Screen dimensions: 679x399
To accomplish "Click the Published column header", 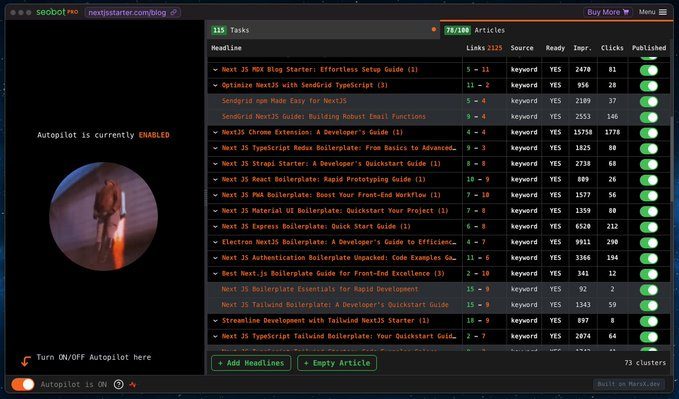I will 649,48.
